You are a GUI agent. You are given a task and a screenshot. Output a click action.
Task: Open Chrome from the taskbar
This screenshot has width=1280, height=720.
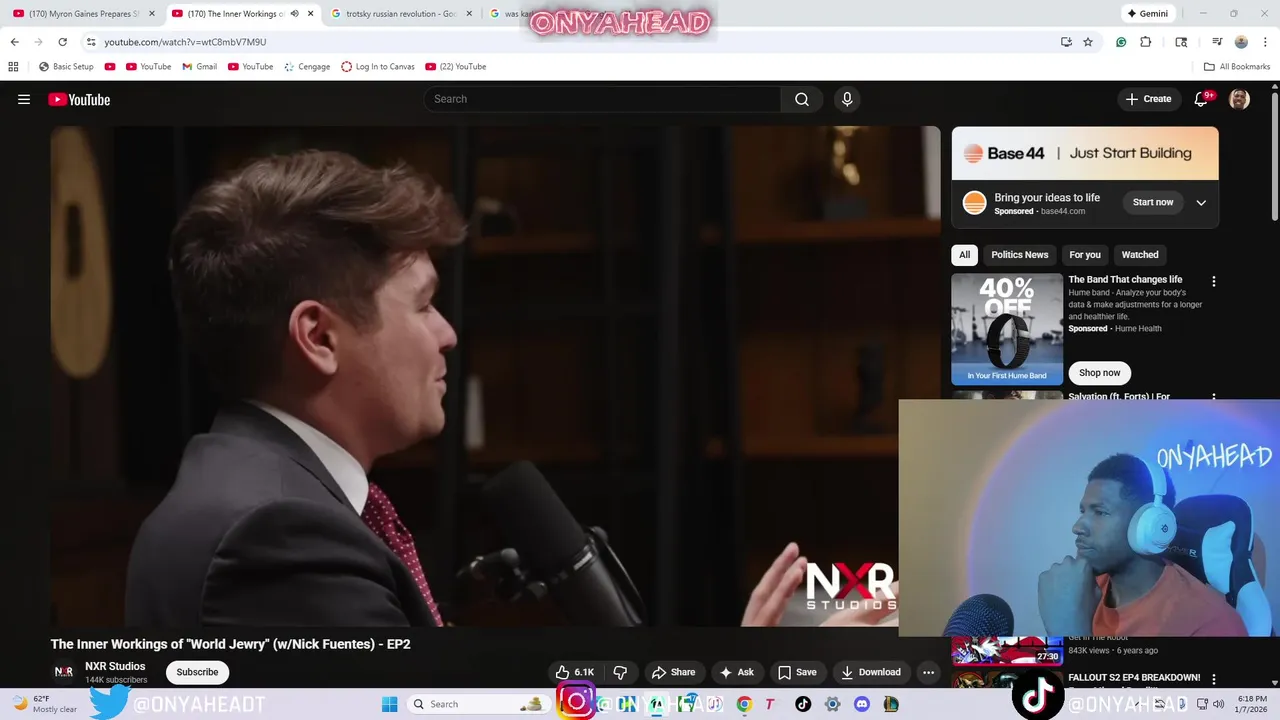click(744, 704)
